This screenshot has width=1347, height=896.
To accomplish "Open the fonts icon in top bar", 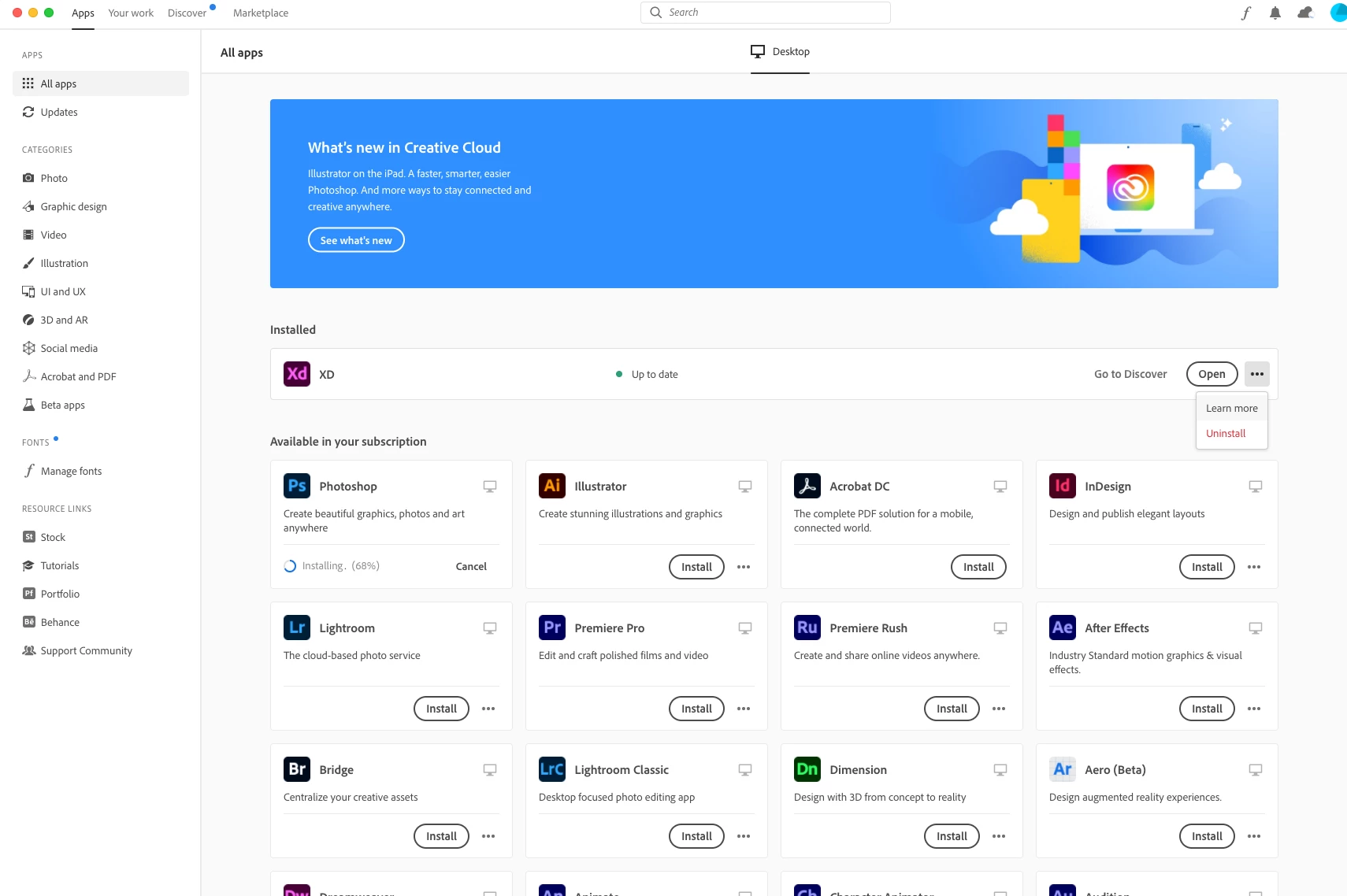I will pyautogui.click(x=1245, y=13).
